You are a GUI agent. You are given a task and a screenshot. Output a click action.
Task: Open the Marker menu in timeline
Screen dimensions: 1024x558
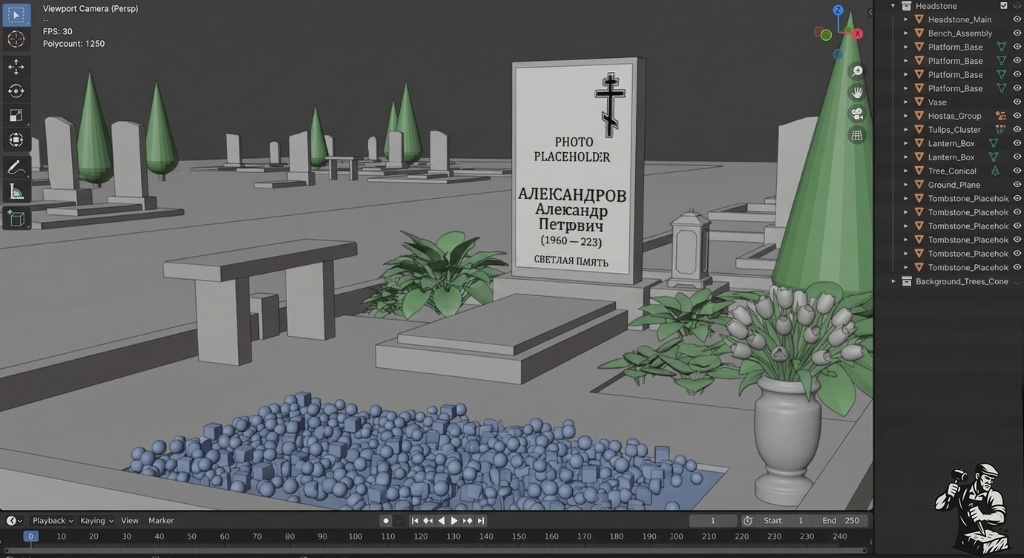click(x=161, y=521)
